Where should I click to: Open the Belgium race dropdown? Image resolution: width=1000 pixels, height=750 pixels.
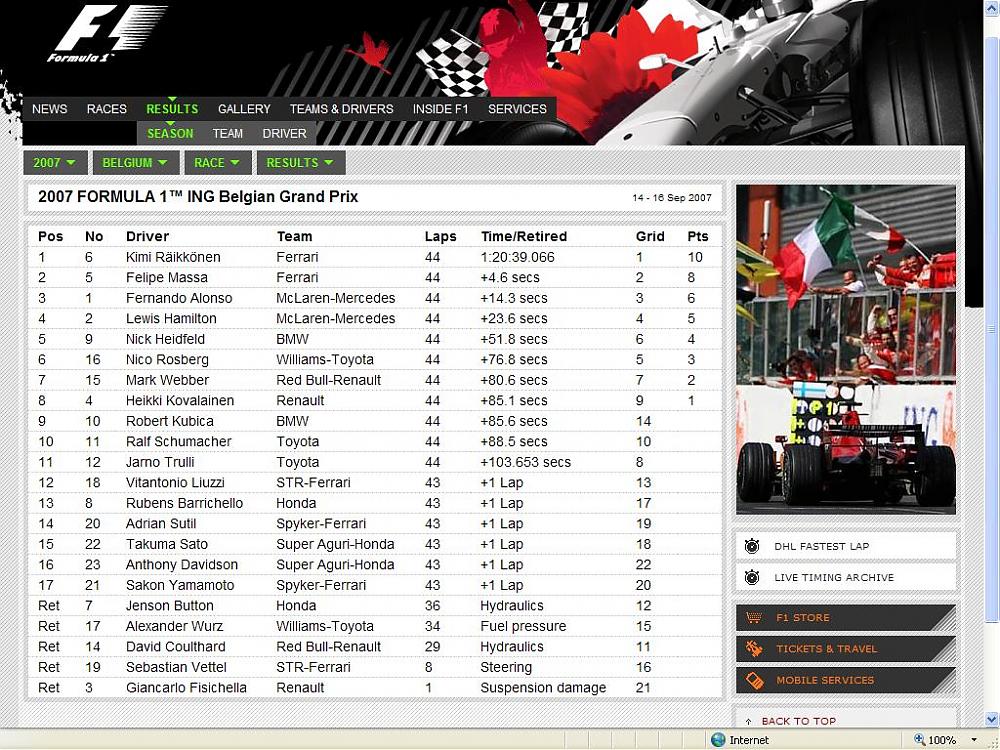(x=135, y=163)
